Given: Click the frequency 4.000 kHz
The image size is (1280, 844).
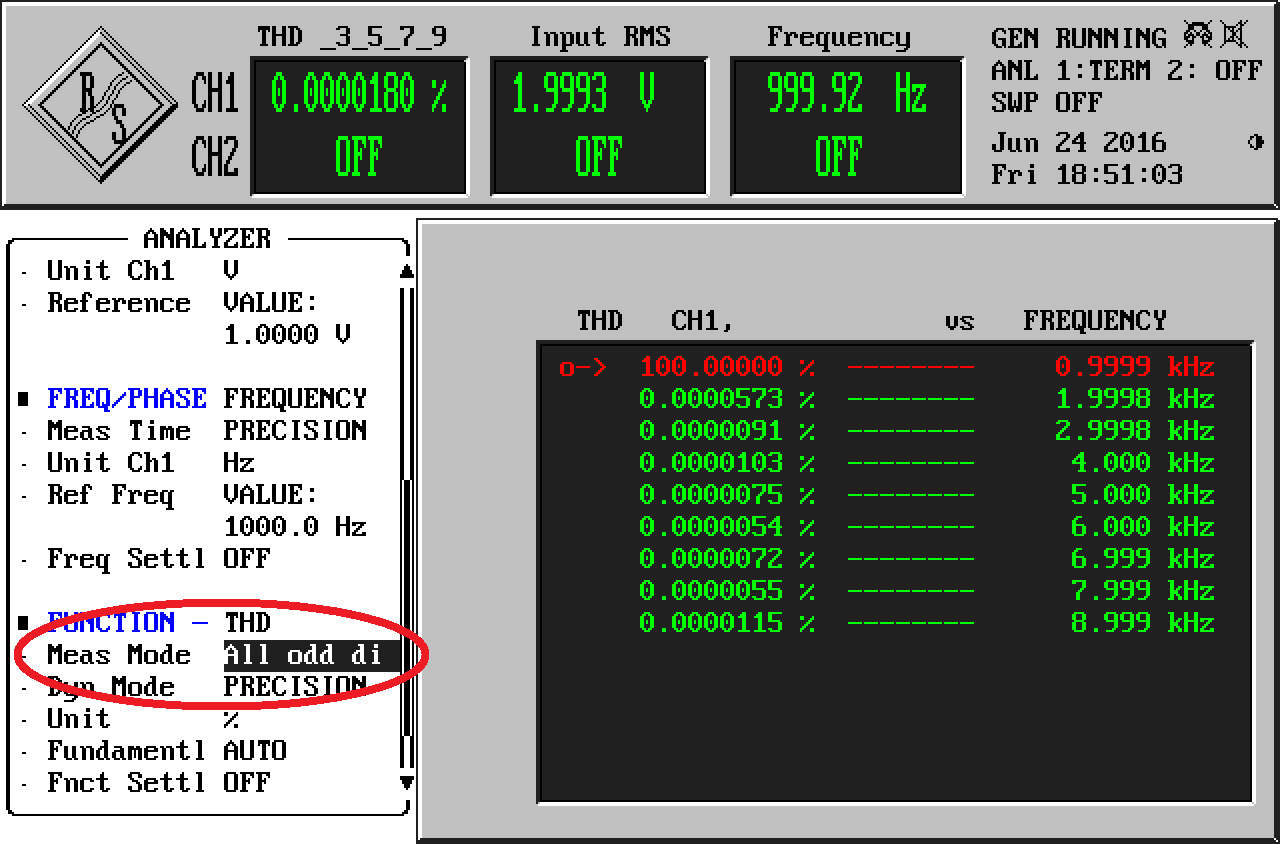Looking at the screenshot, I should [x=1143, y=463].
